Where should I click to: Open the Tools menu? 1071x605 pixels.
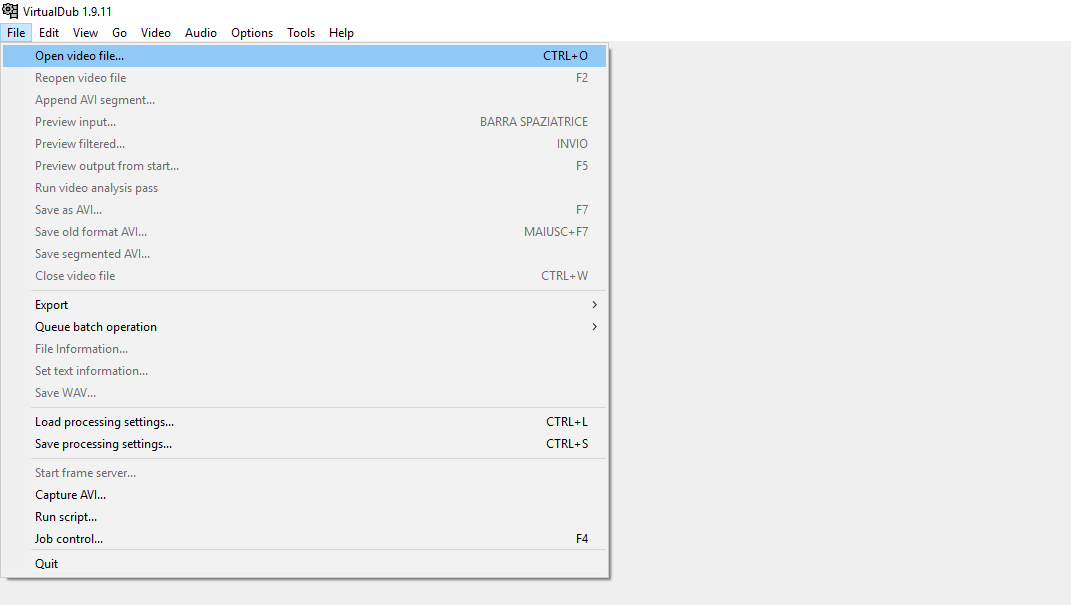click(x=301, y=33)
